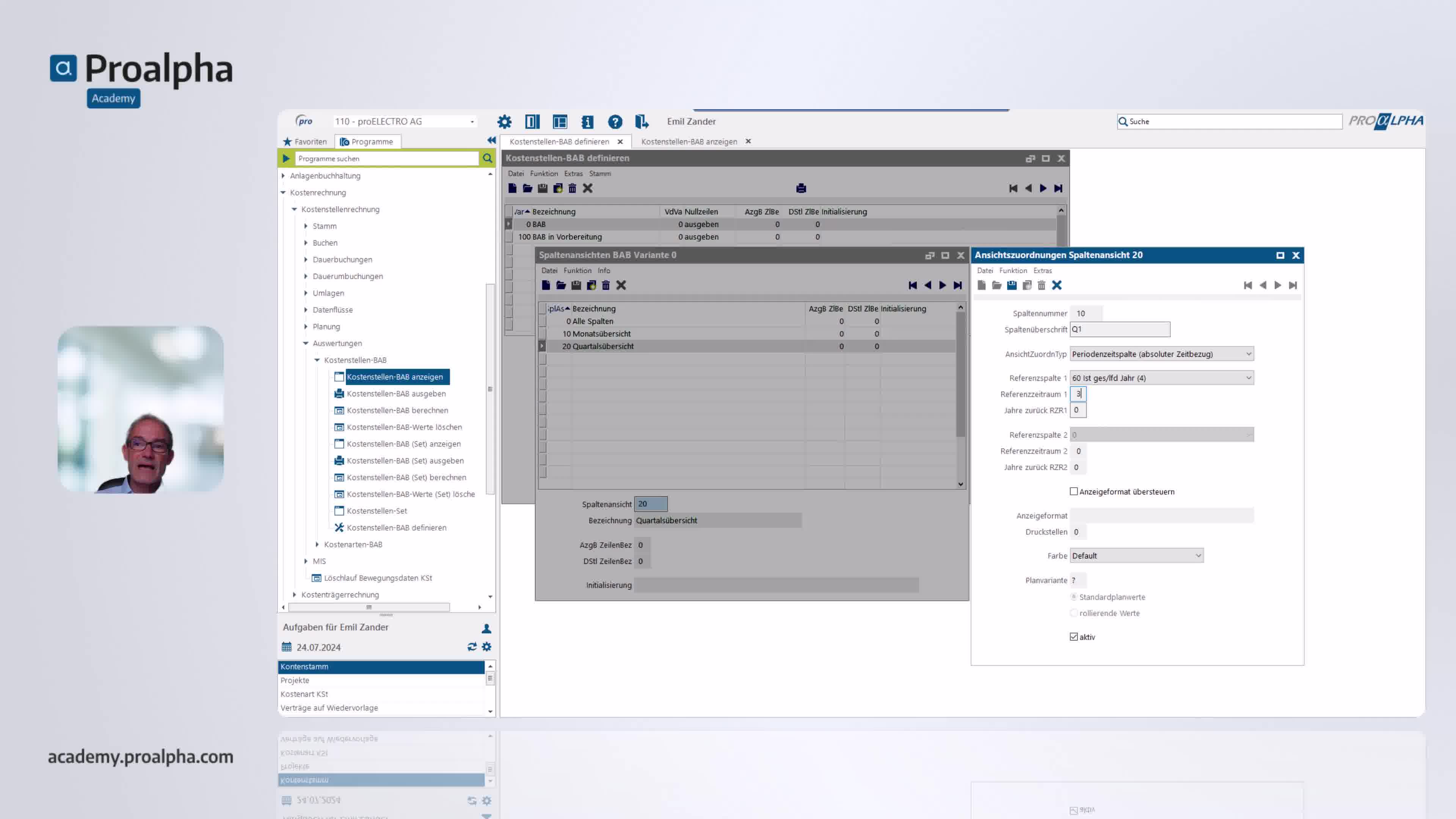
Task: Open the Farbe Default dropdown
Action: [x=1198, y=556]
